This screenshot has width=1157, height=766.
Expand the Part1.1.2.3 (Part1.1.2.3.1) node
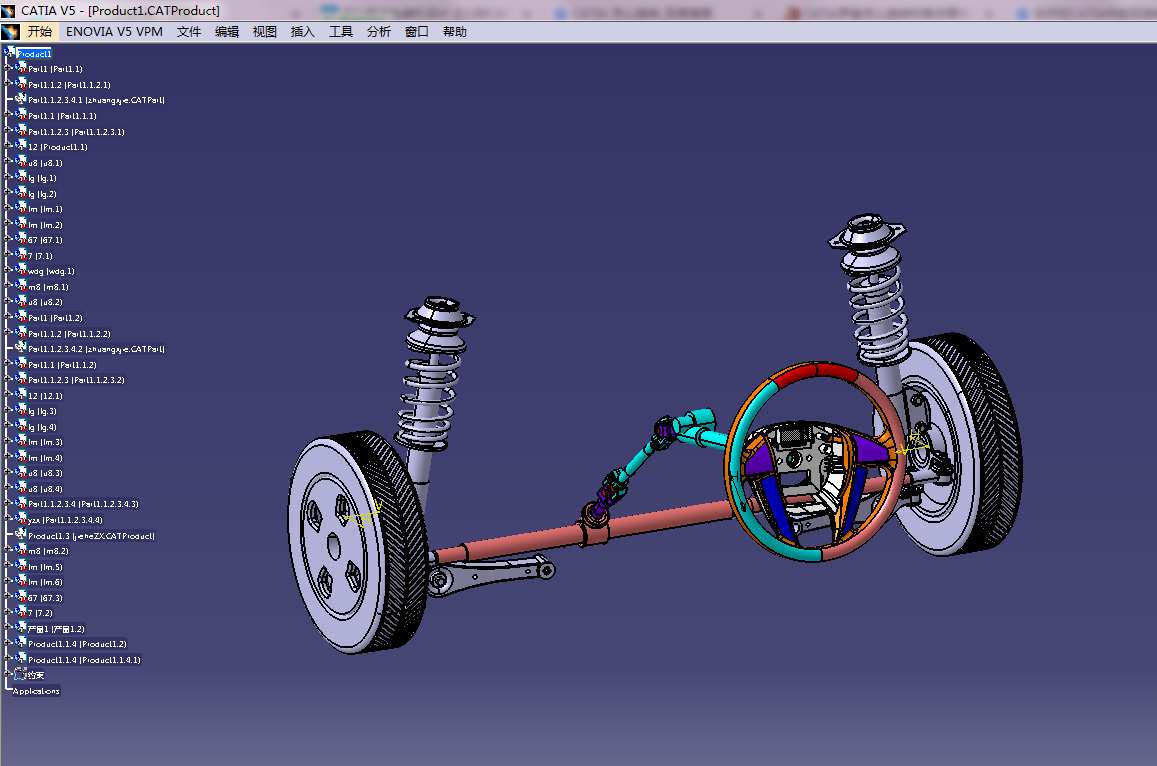click(7, 130)
